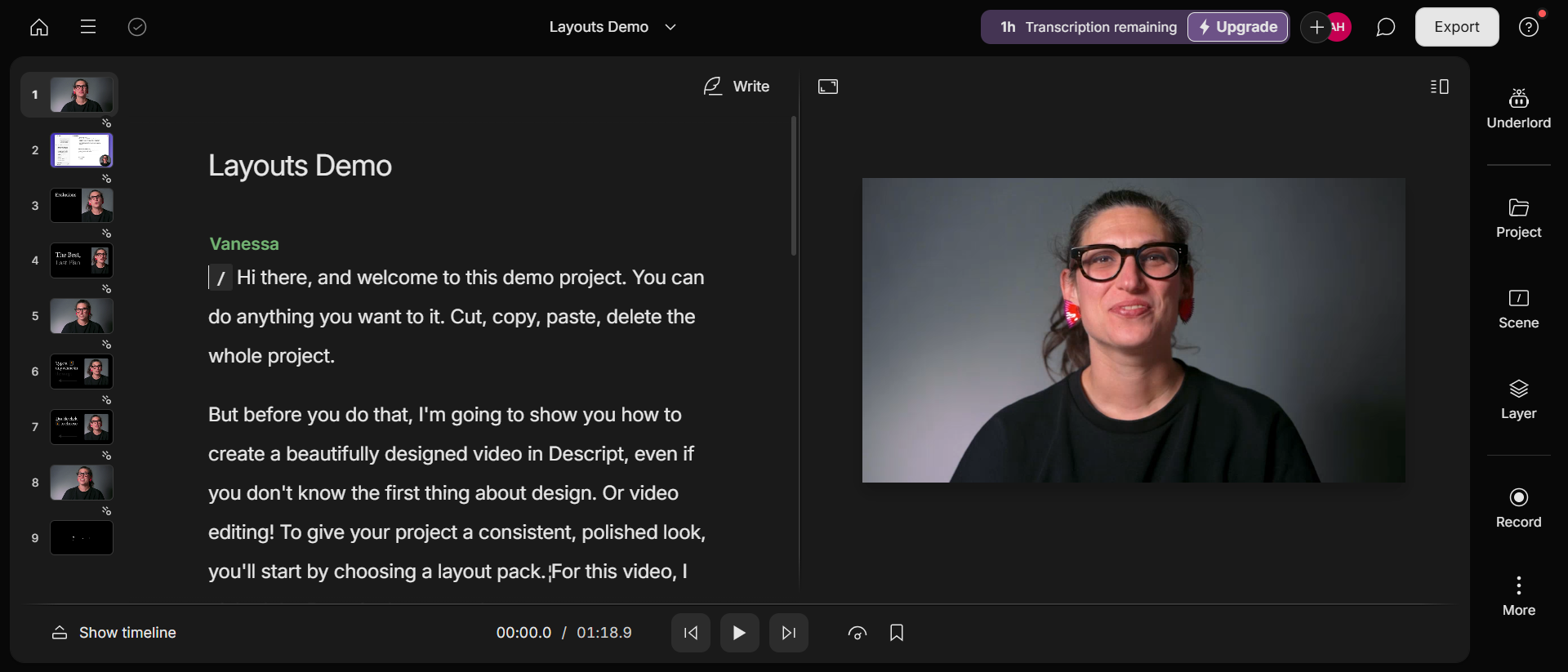1568x672 pixels.
Task: Open the Scene panel
Action: [1518, 309]
